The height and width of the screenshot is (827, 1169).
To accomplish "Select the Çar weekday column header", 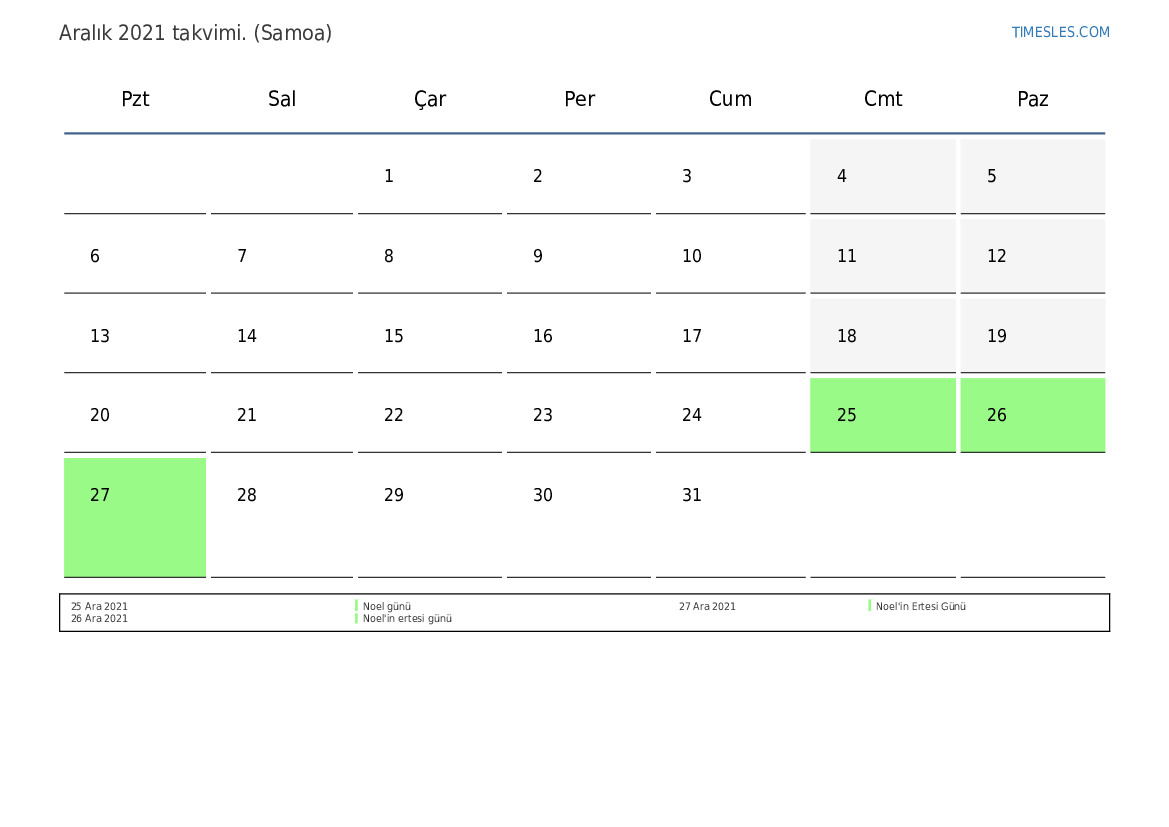I will (x=430, y=99).
